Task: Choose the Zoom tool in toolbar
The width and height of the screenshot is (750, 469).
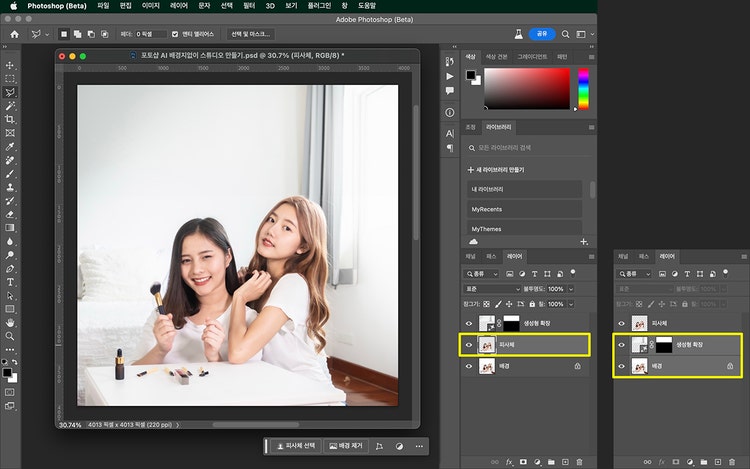Action: 10,337
